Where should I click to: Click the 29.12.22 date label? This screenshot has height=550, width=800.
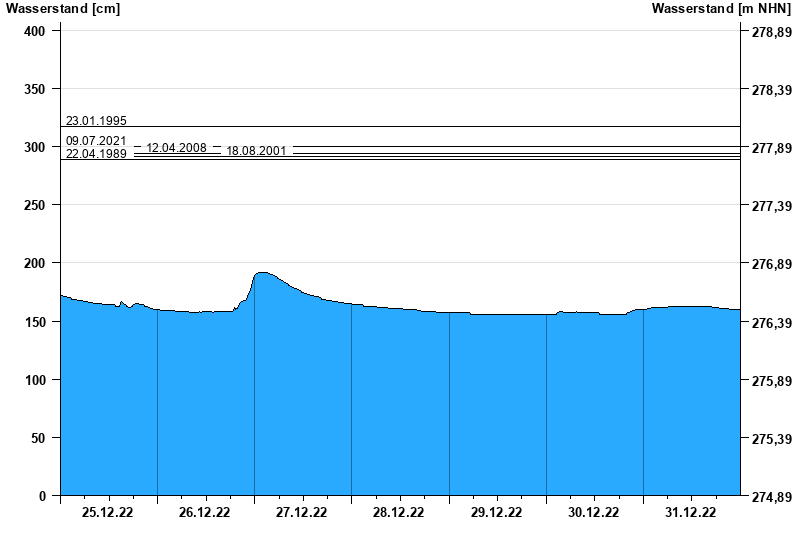tap(496, 513)
